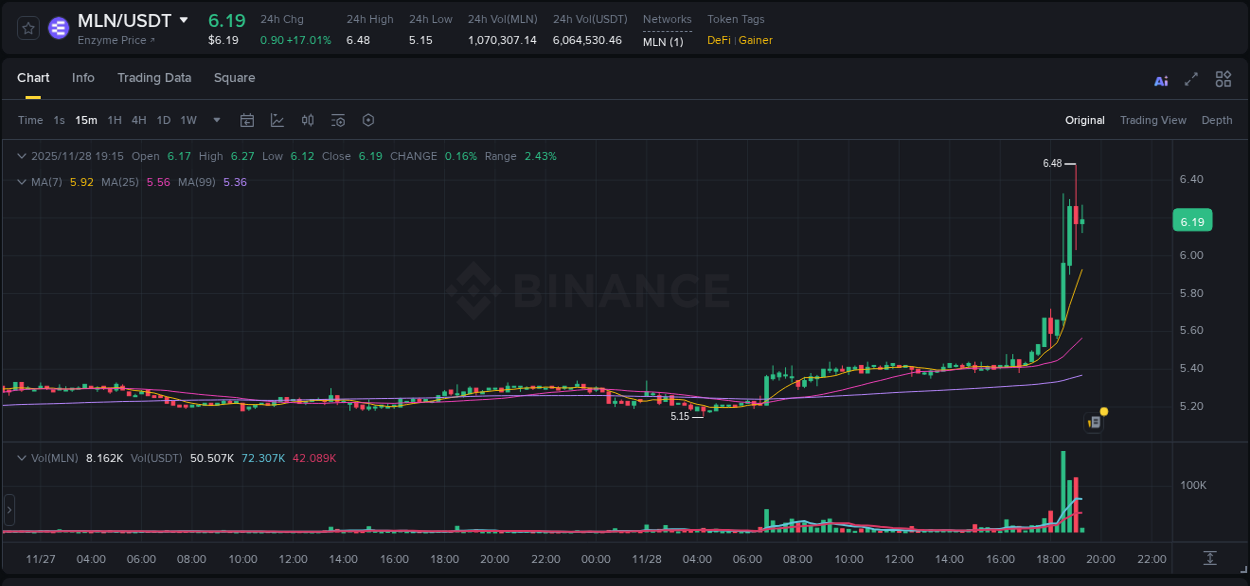Expand the extra timeframes dropdown arrow
1250x586 pixels.
(x=215, y=120)
